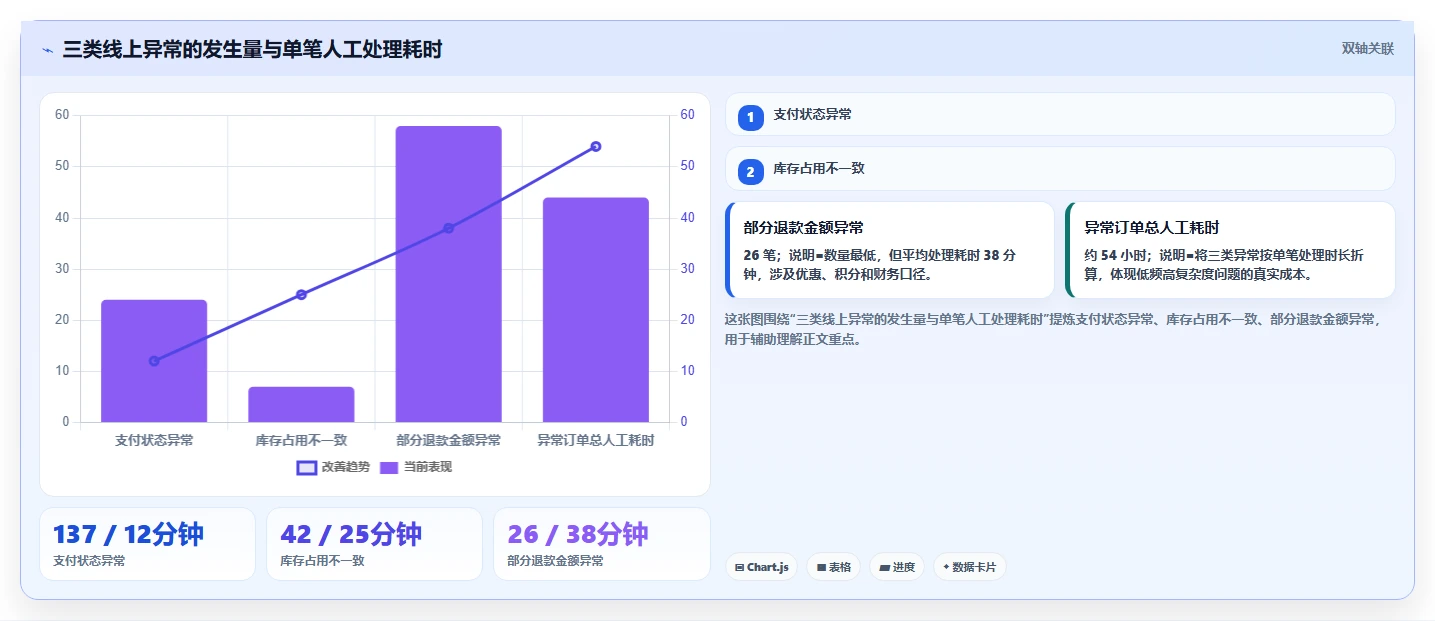The width and height of the screenshot is (1435, 621).
Task: Click the 137 / 12分钟 stat card
Action: point(147,544)
